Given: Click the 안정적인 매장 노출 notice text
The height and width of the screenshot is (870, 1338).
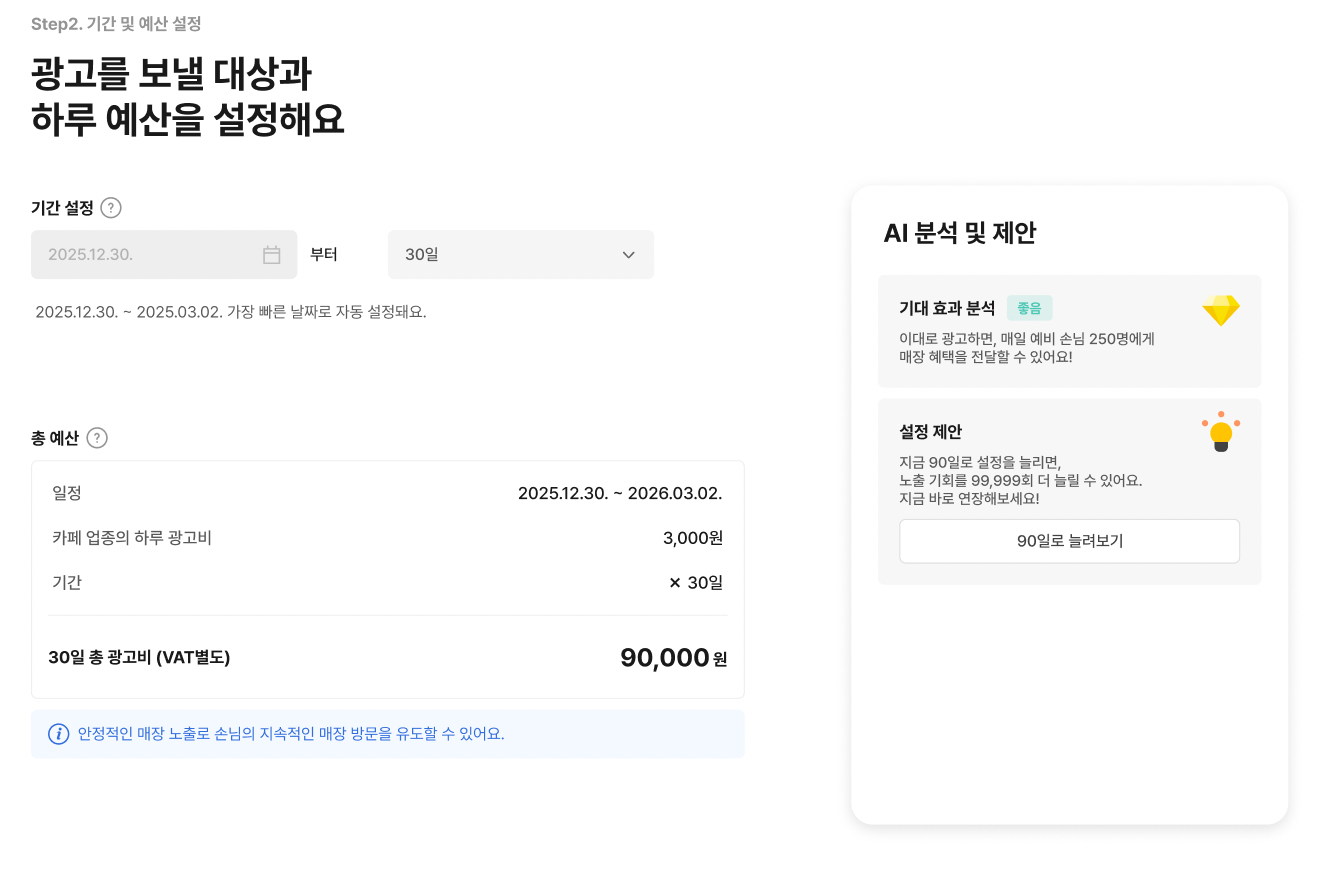Looking at the screenshot, I should [x=291, y=734].
